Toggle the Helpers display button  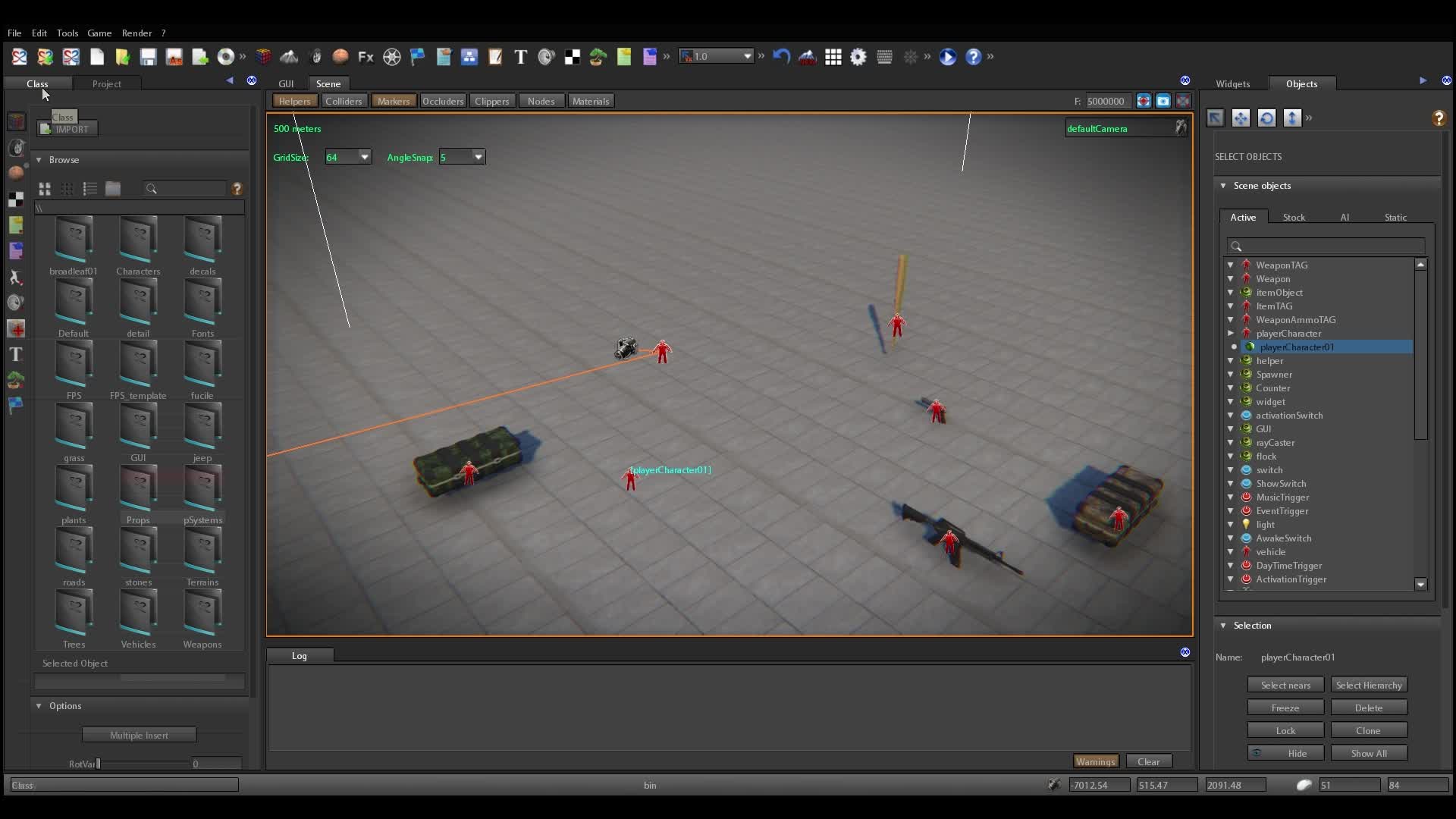[x=294, y=101]
